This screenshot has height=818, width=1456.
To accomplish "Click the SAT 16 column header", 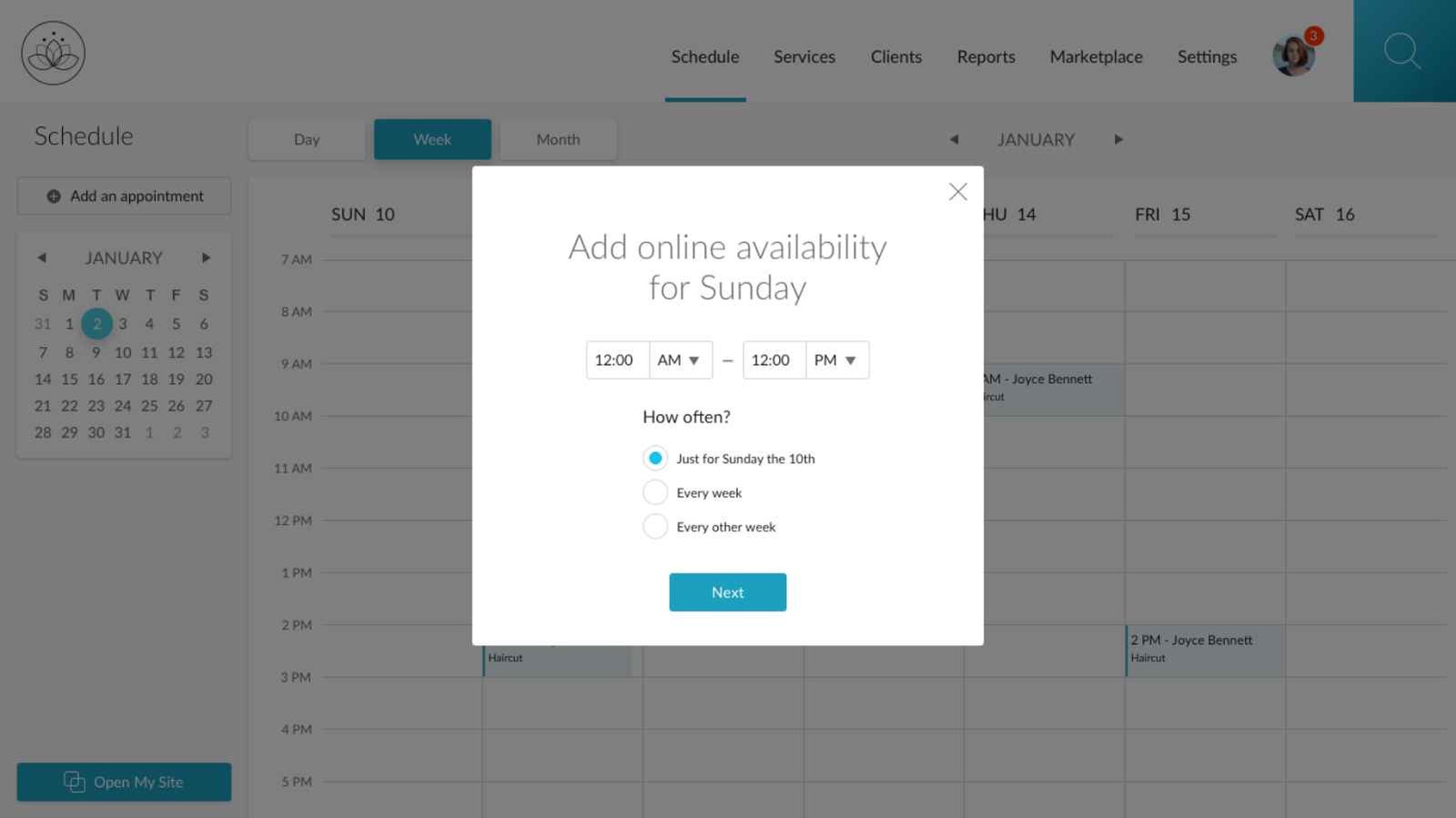I will point(1324,215).
